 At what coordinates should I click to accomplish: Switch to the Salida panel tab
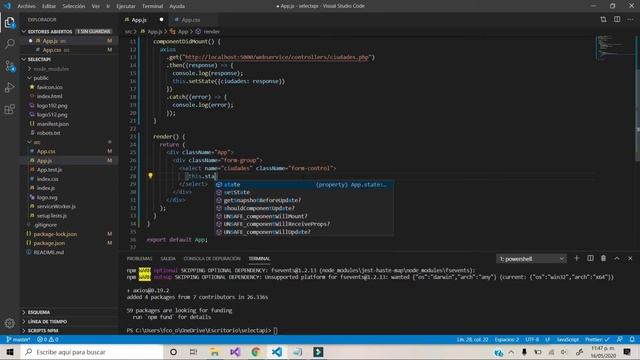(168, 259)
